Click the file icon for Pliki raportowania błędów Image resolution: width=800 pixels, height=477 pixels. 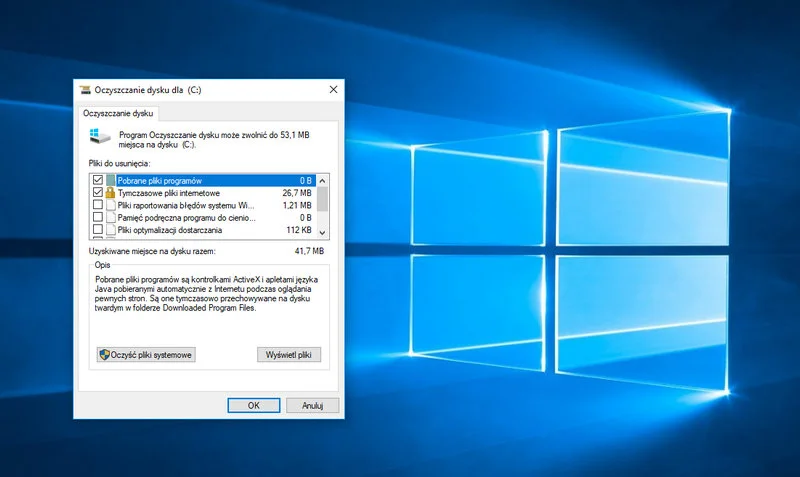pos(111,205)
